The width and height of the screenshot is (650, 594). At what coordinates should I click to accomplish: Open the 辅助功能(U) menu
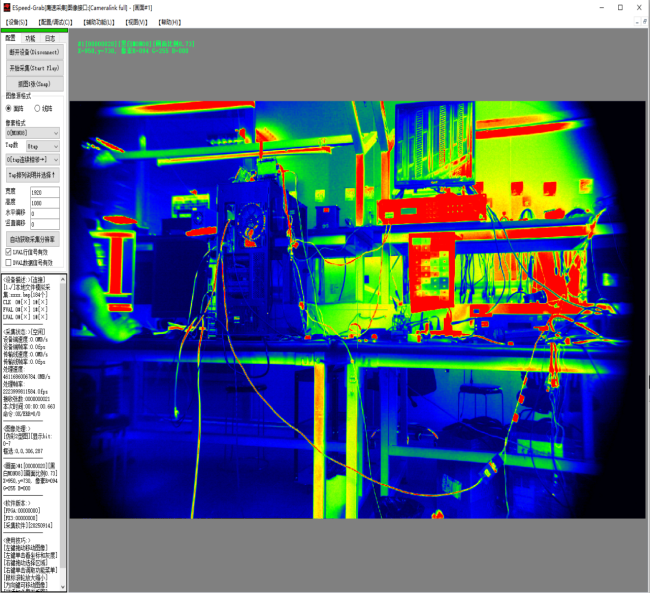tap(99, 22)
